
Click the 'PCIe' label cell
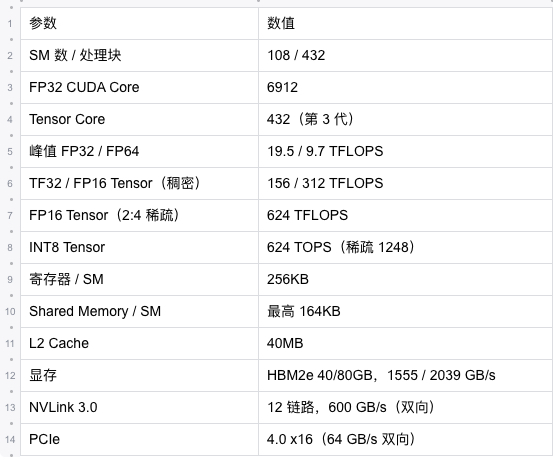(x=139, y=440)
